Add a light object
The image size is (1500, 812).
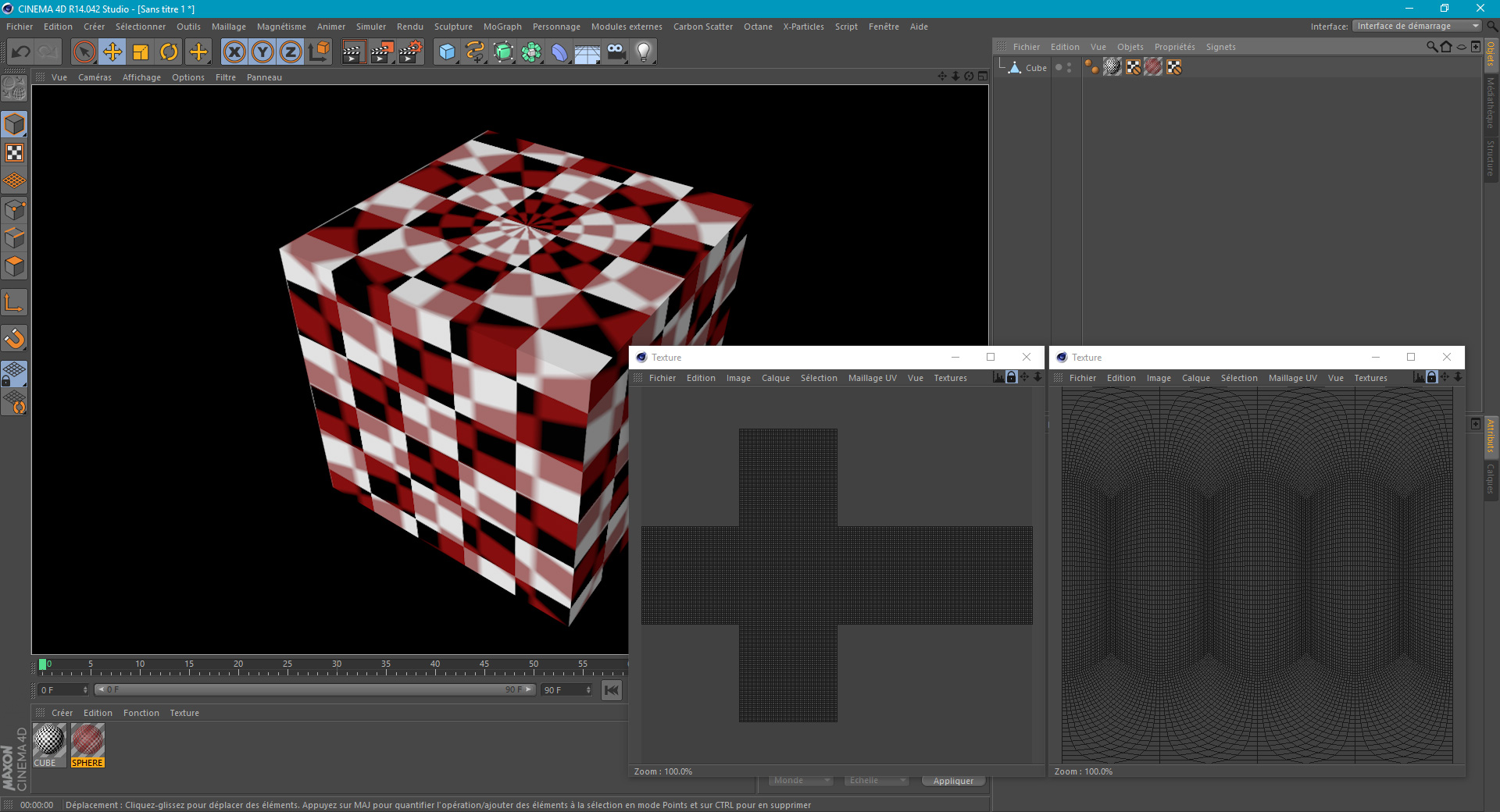644,52
